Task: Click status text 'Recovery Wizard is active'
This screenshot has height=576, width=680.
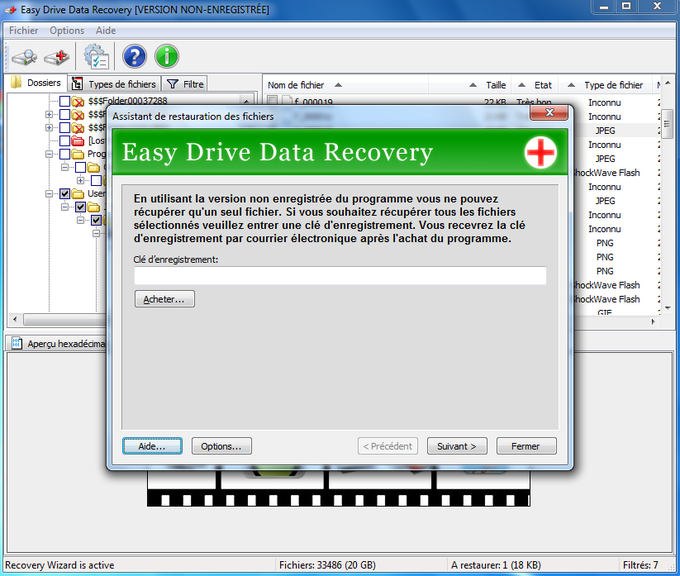Action: point(59,565)
